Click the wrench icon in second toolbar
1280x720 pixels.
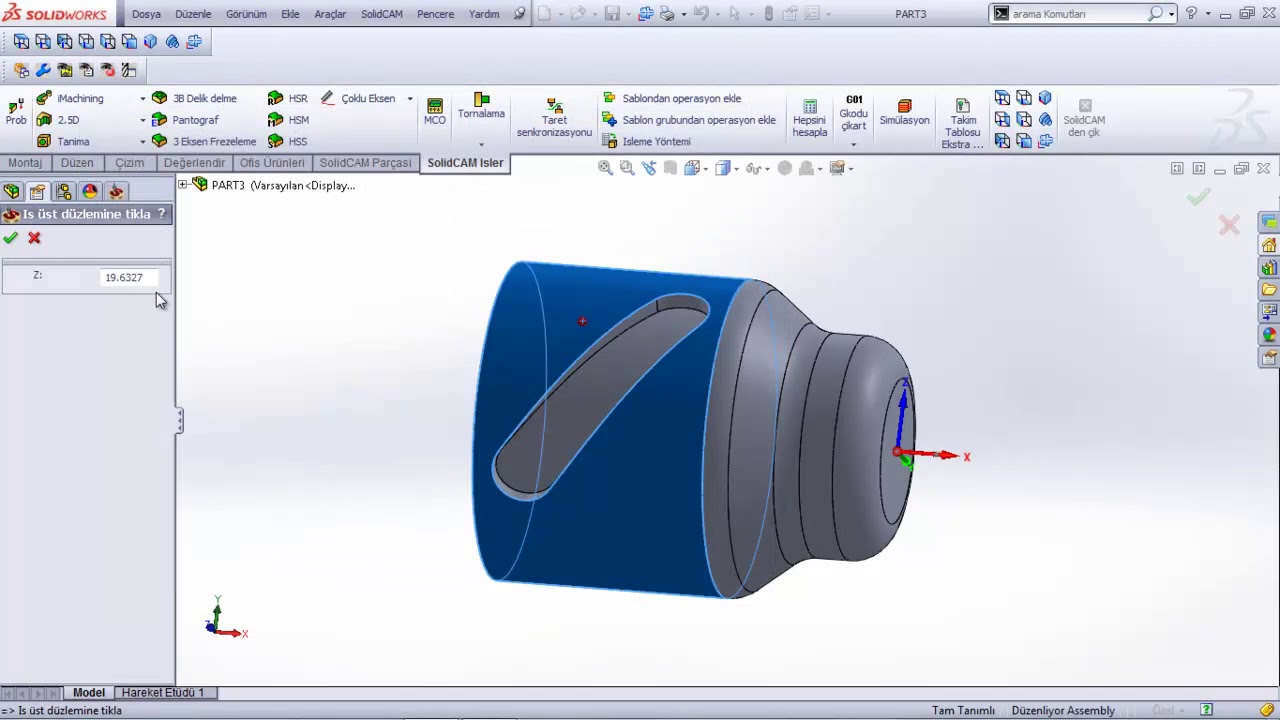(x=43, y=70)
